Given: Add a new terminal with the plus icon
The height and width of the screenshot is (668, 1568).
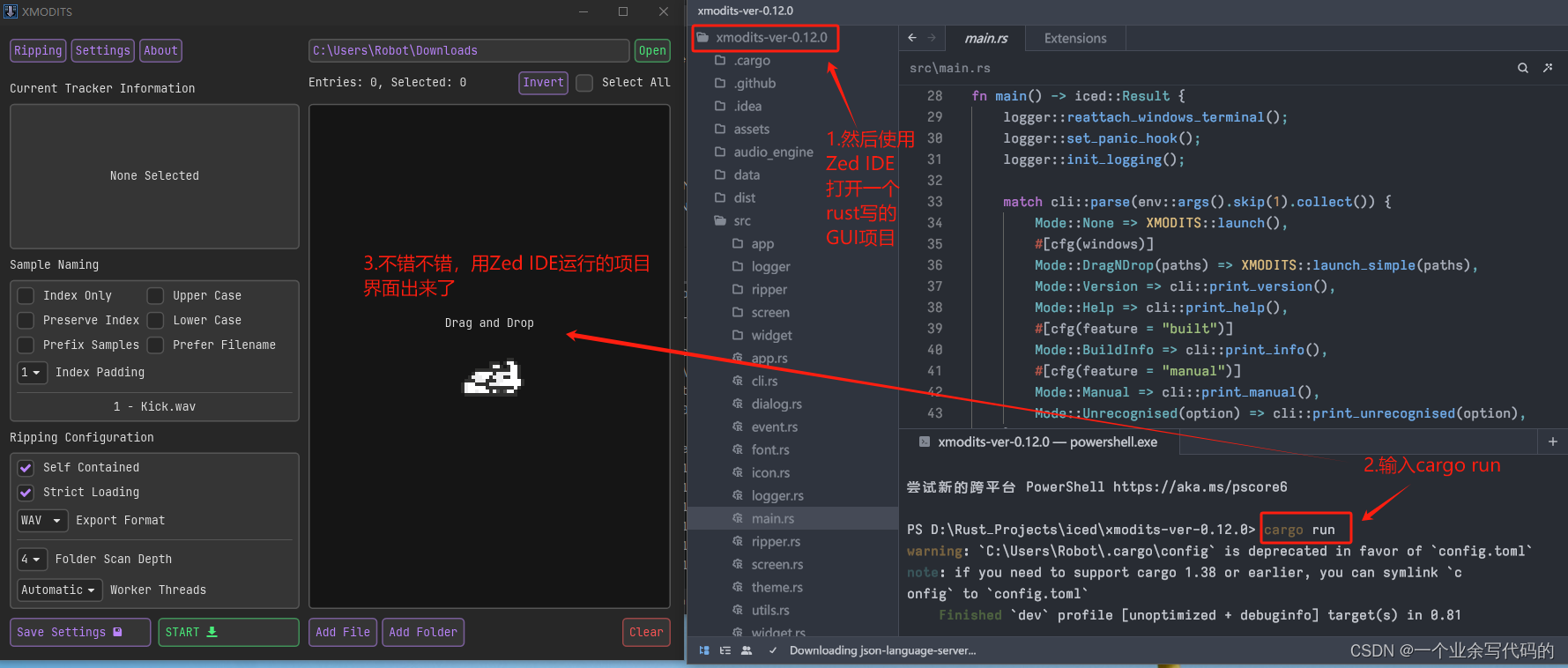Looking at the screenshot, I should (1553, 442).
